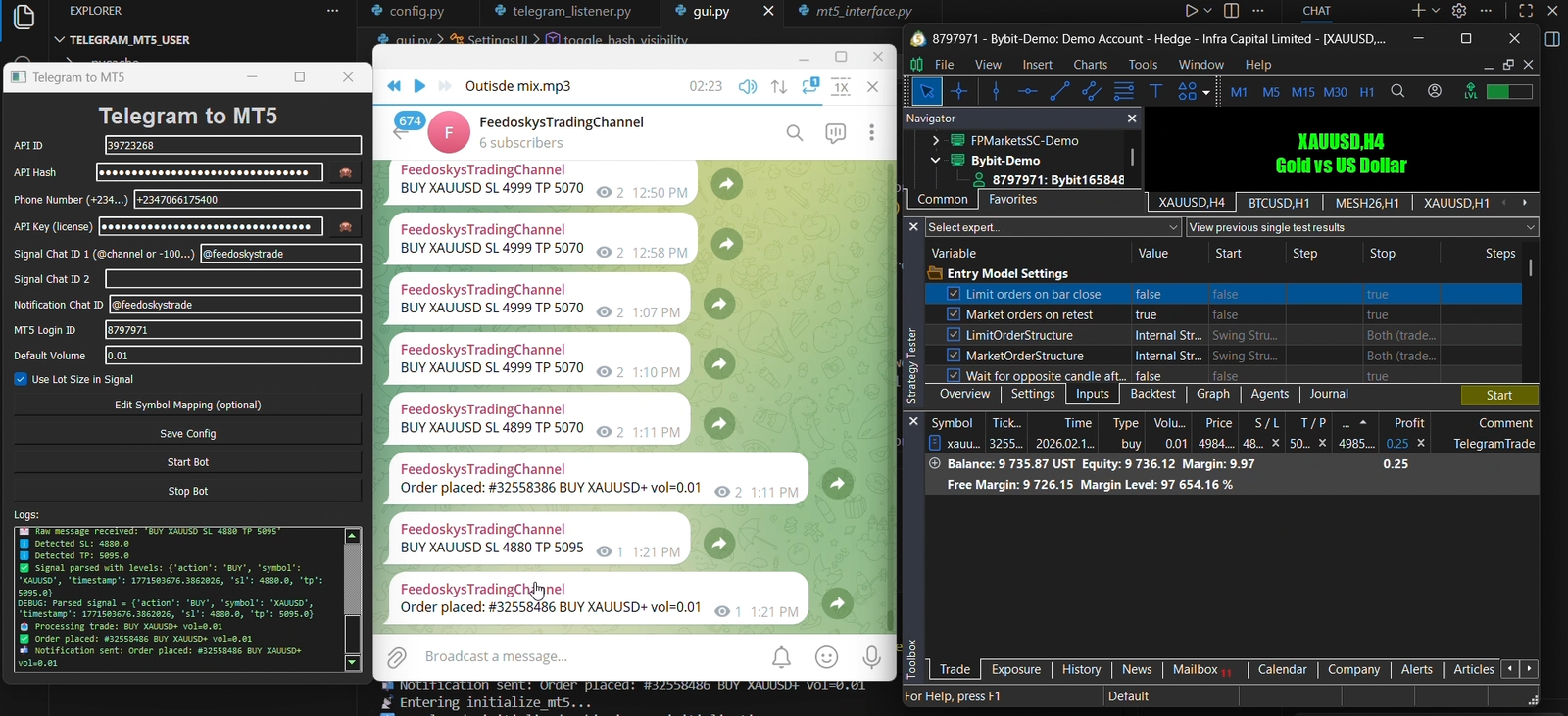Open emoji picker in message box
The image size is (1568, 716).
[827, 657]
